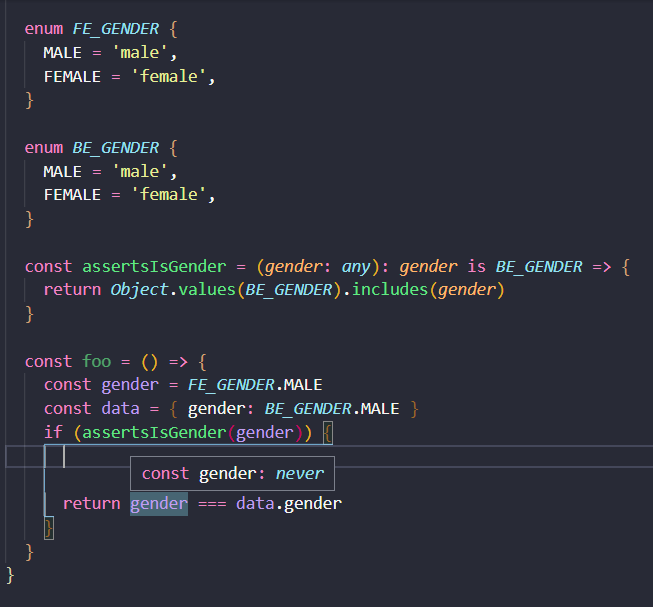Click BE_GENDER in the const data line
Screen dimensions: 653x607
tap(308, 409)
